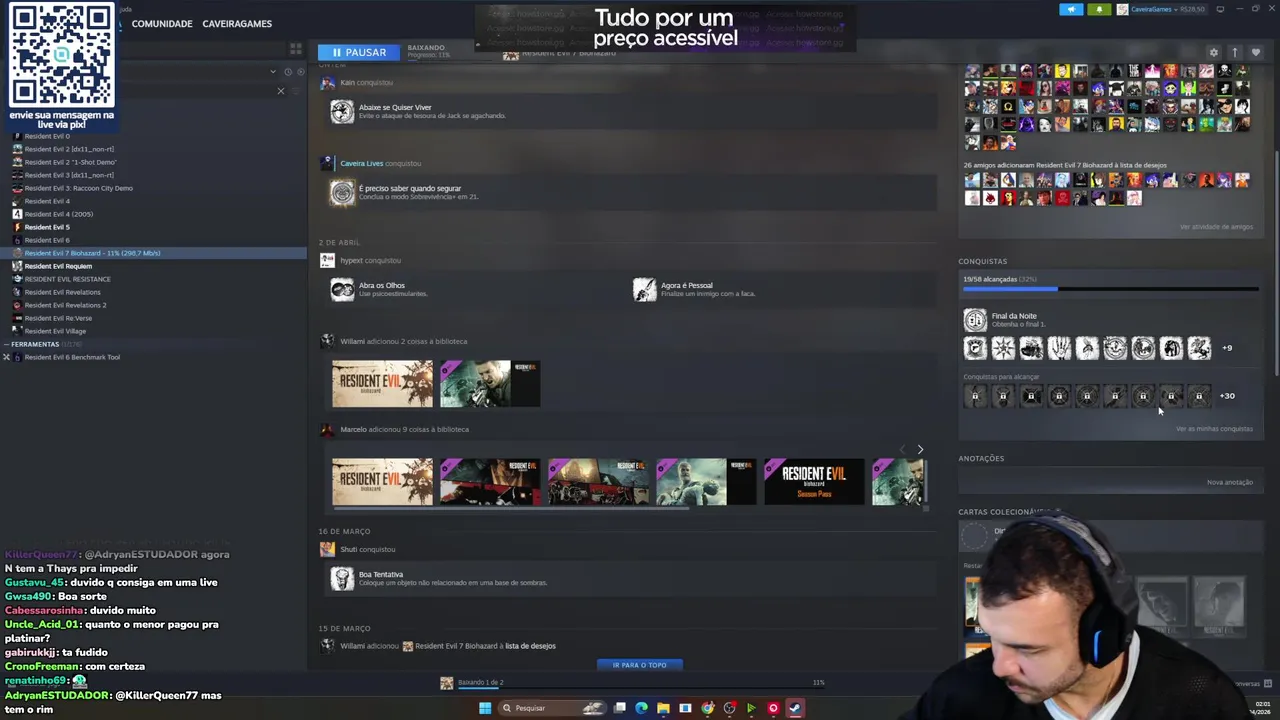Switch library to grid view icon
Image resolution: width=1280 pixels, height=720 pixels.
pyautogui.click(x=295, y=48)
